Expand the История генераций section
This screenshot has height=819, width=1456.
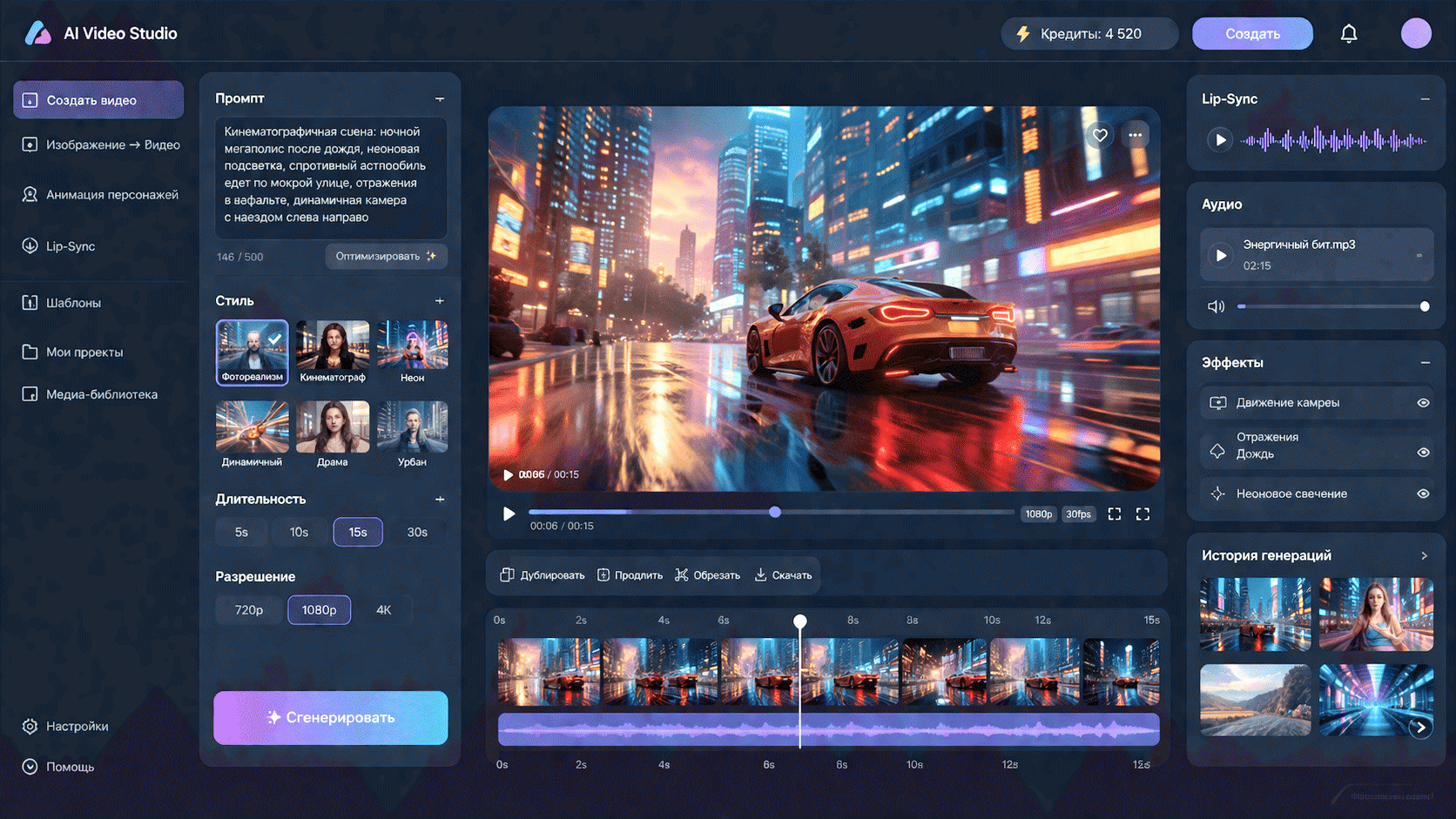[1425, 555]
